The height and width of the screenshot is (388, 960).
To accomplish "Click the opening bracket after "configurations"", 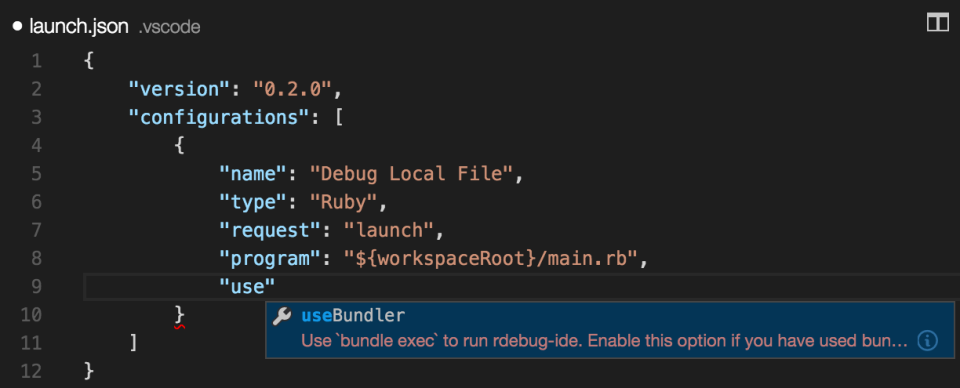I will tap(339, 118).
